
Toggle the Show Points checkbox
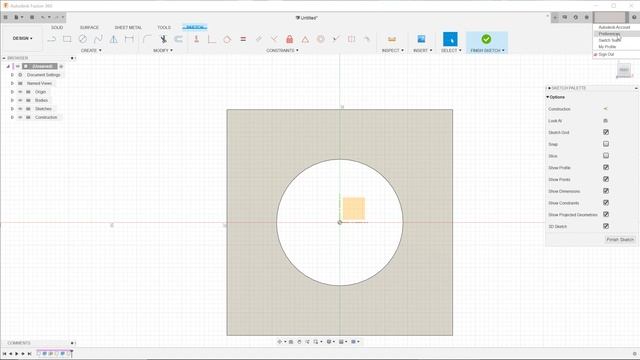[x=606, y=179]
